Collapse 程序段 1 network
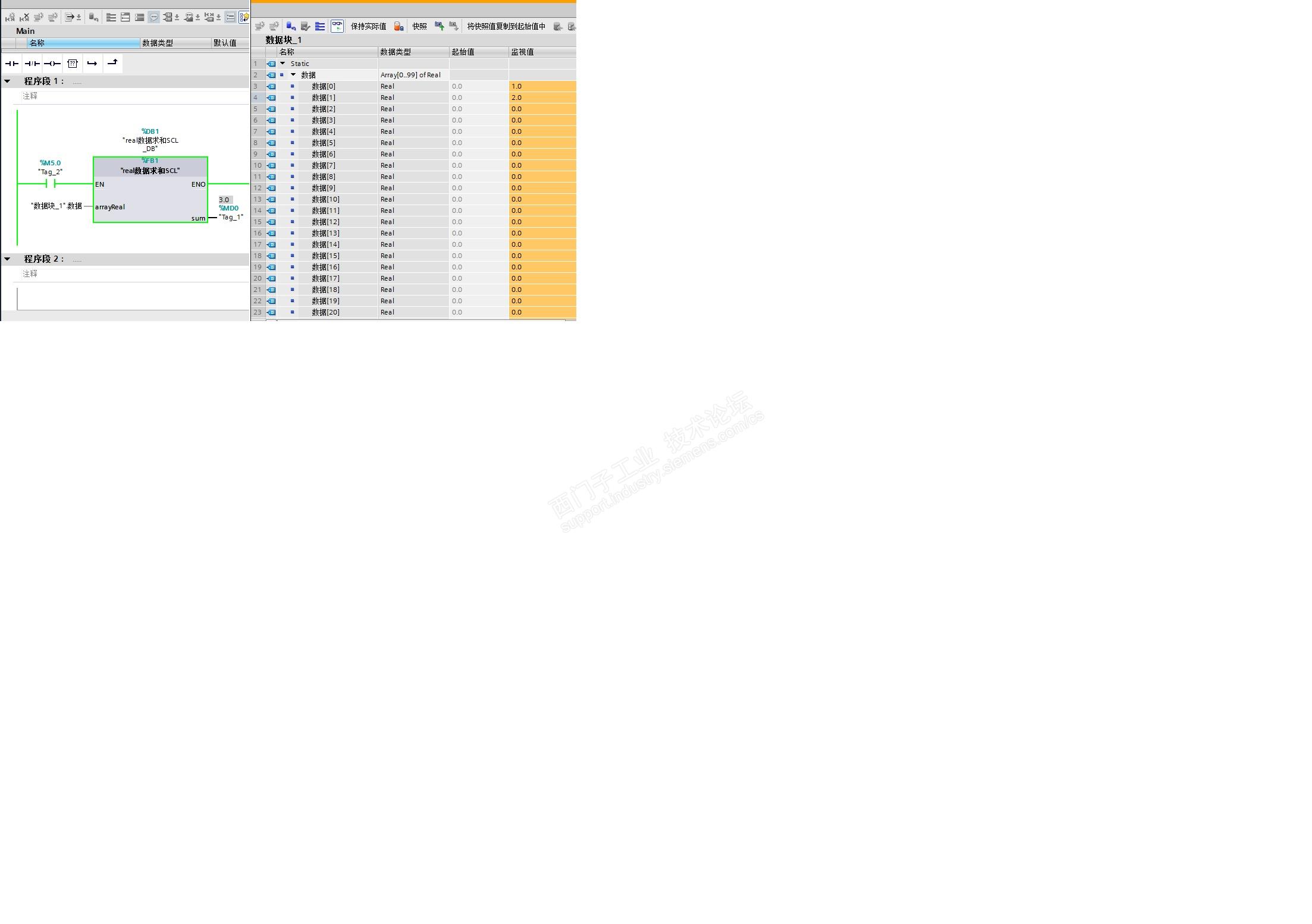 click(x=7, y=81)
